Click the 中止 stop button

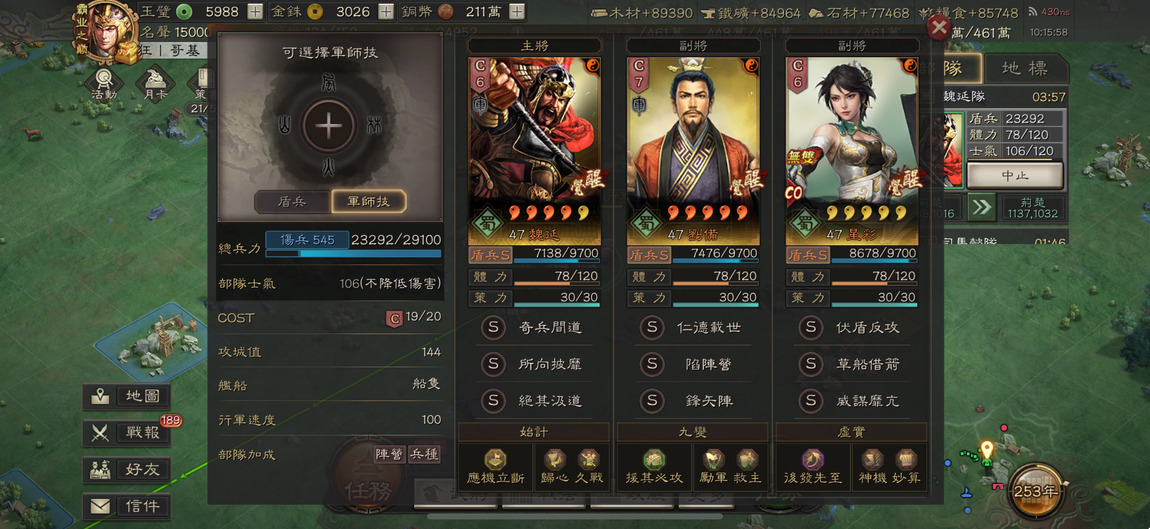(1014, 175)
